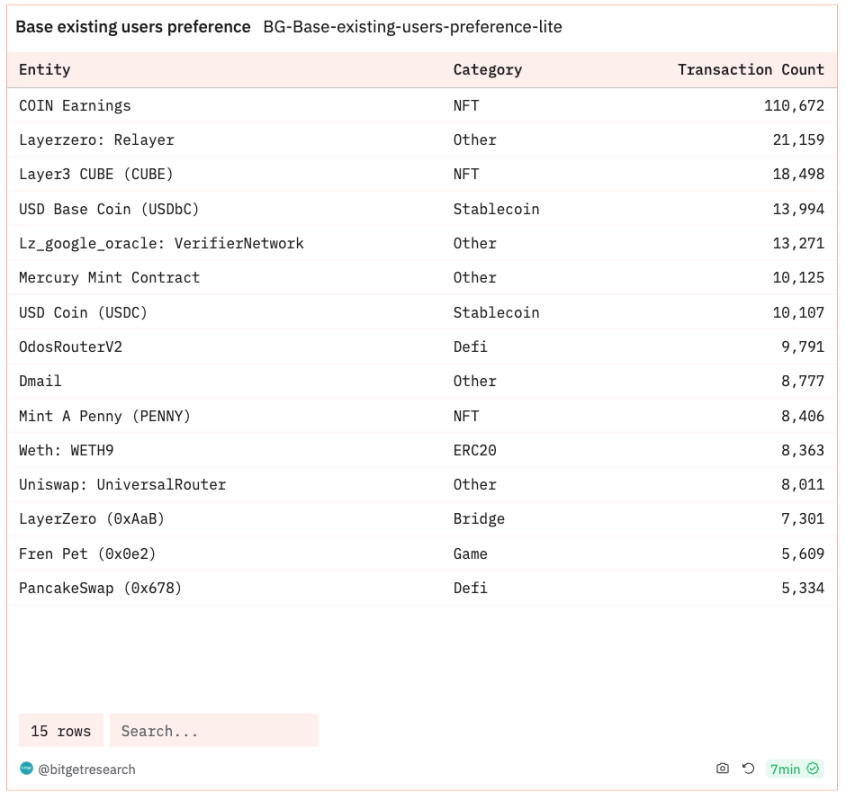846x801 pixels.
Task: Sort by the Category column header
Action: tap(488, 70)
